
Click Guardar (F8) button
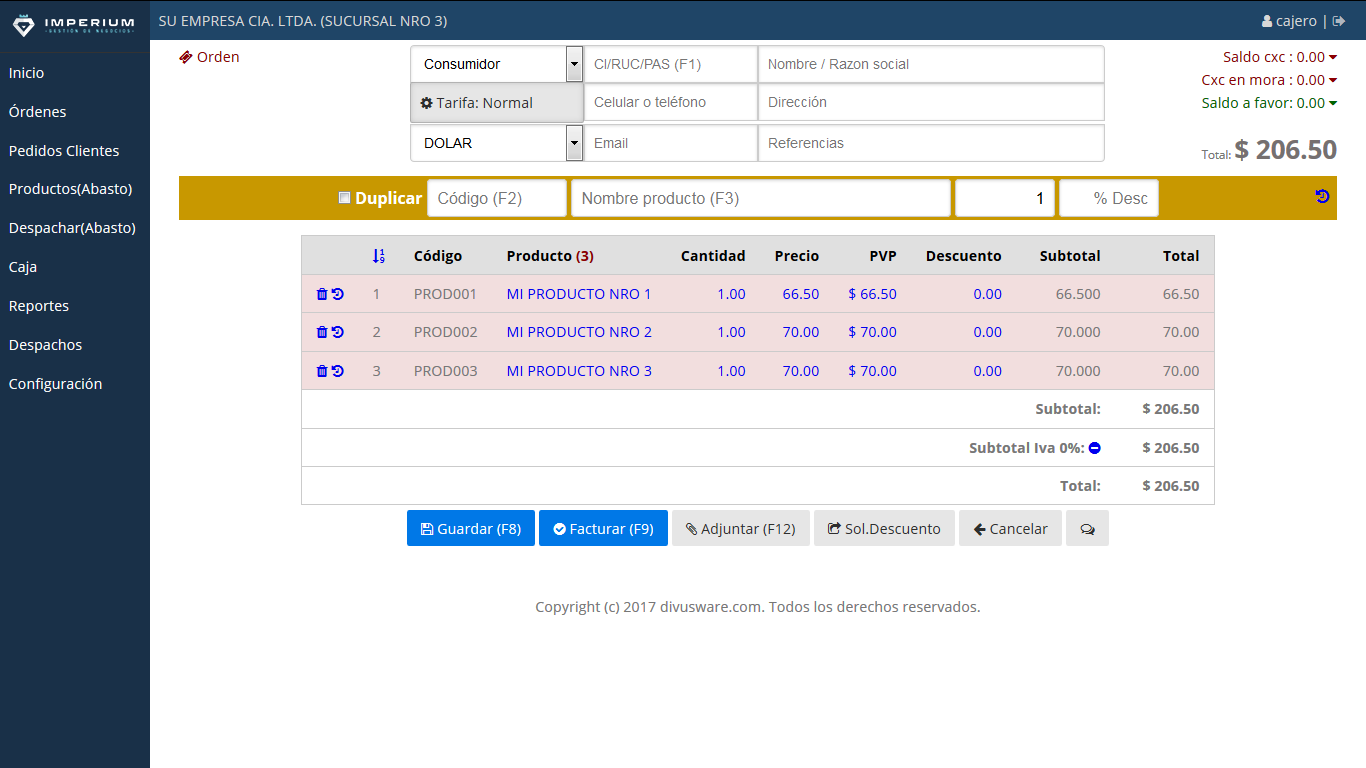point(471,529)
